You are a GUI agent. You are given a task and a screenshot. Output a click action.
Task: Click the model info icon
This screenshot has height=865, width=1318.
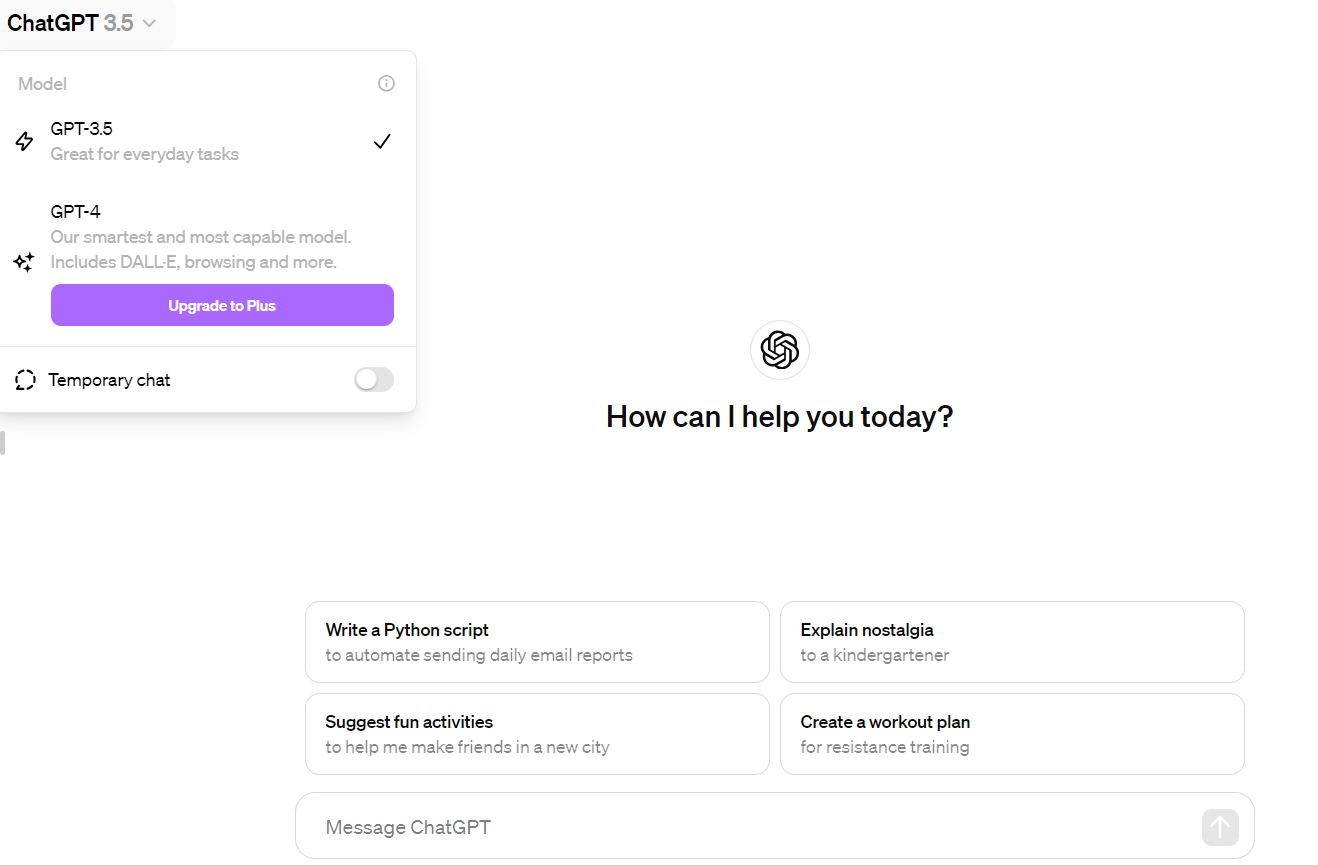[386, 84]
